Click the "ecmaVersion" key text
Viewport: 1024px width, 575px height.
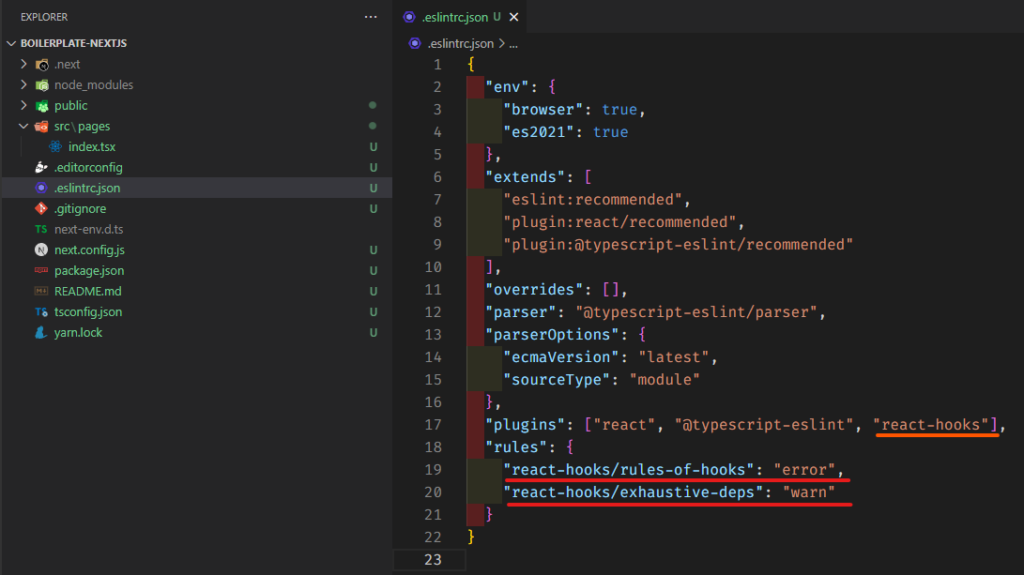click(561, 357)
